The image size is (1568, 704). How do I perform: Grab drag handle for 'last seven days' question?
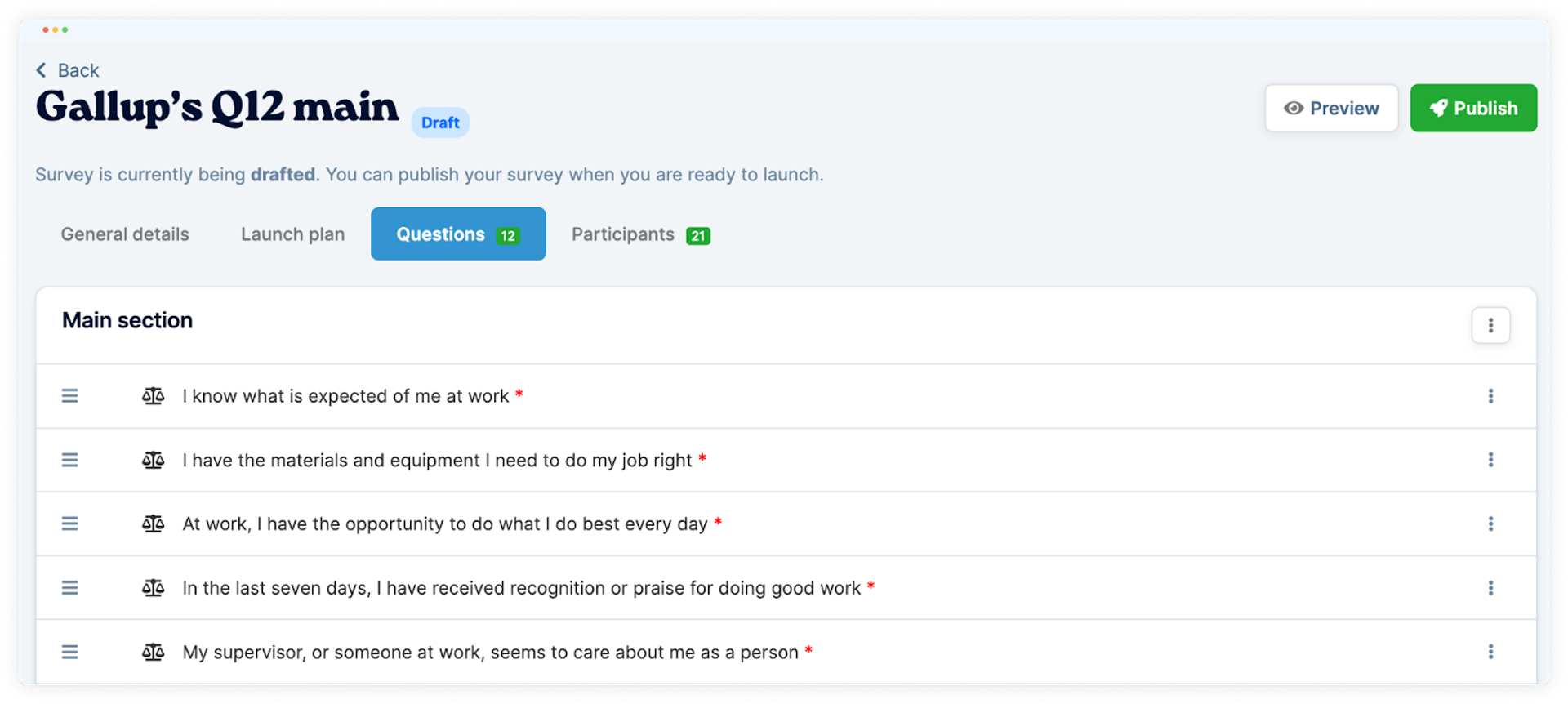pos(70,588)
